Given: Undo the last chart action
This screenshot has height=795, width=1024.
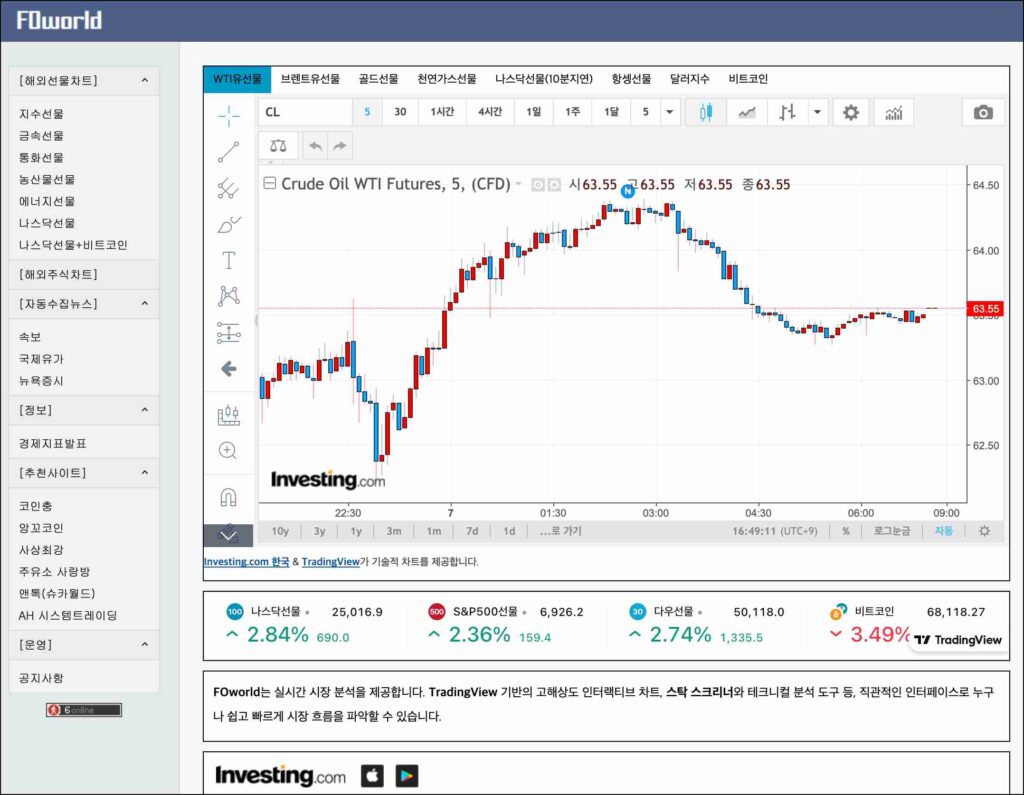Looking at the screenshot, I should (x=315, y=146).
